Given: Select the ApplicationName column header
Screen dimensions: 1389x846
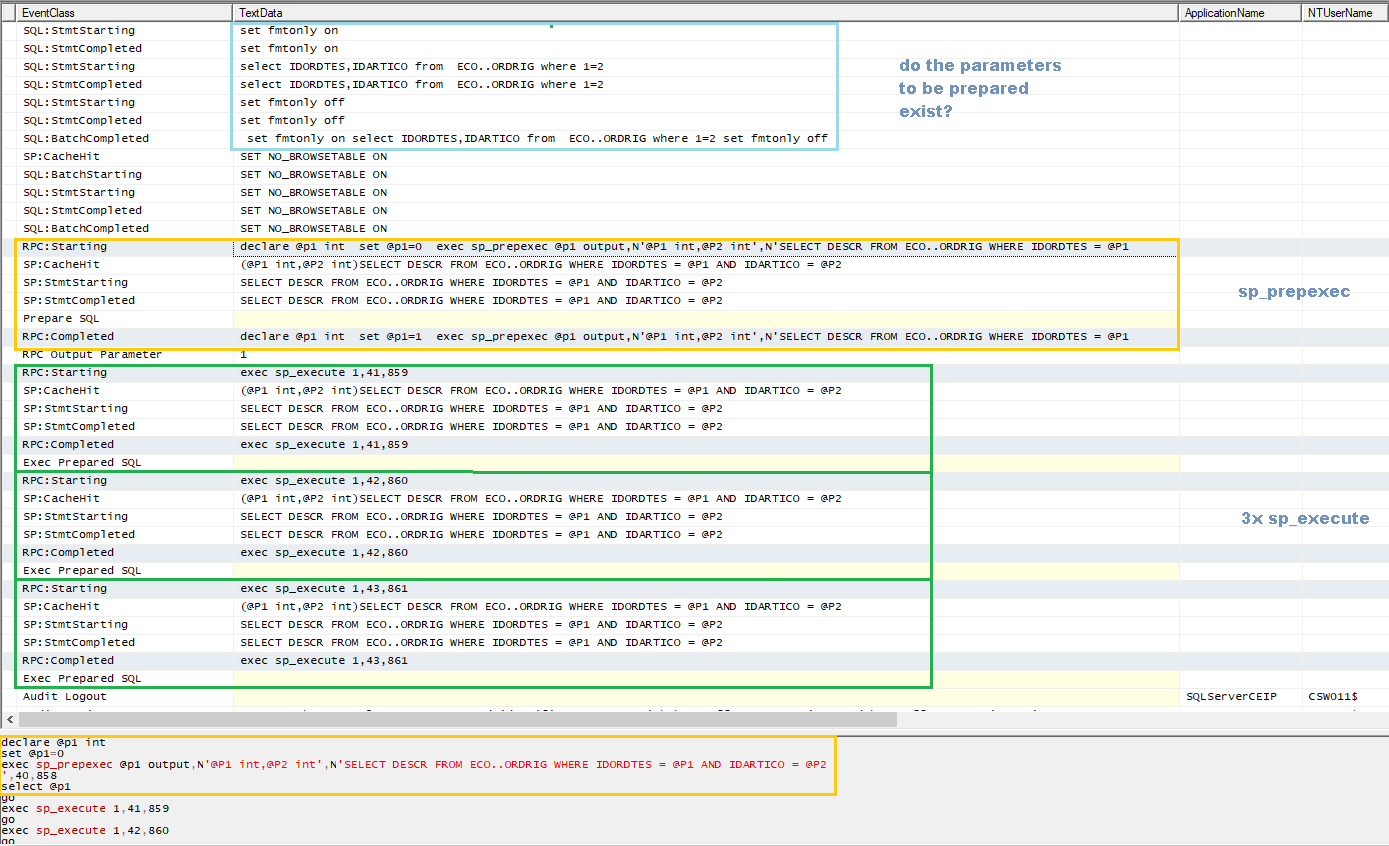Looking at the screenshot, I should [1240, 12].
